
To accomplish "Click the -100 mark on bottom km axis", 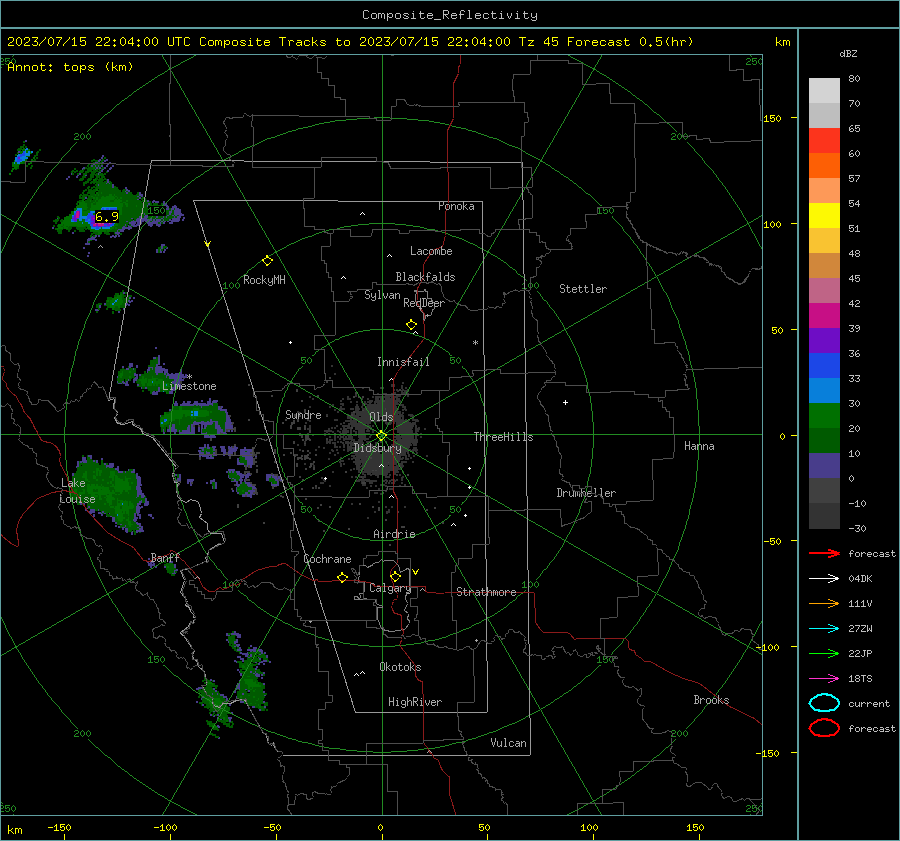I will [x=165, y=828].
